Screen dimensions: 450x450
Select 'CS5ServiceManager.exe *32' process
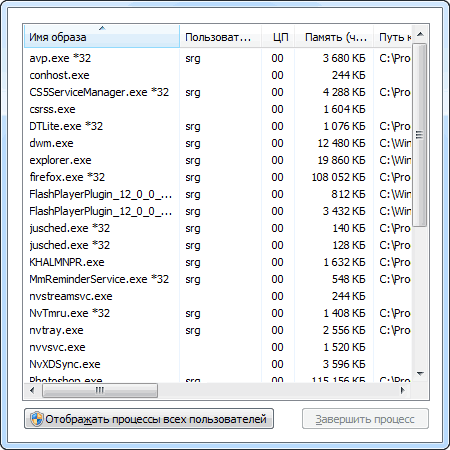pos(218,92)
